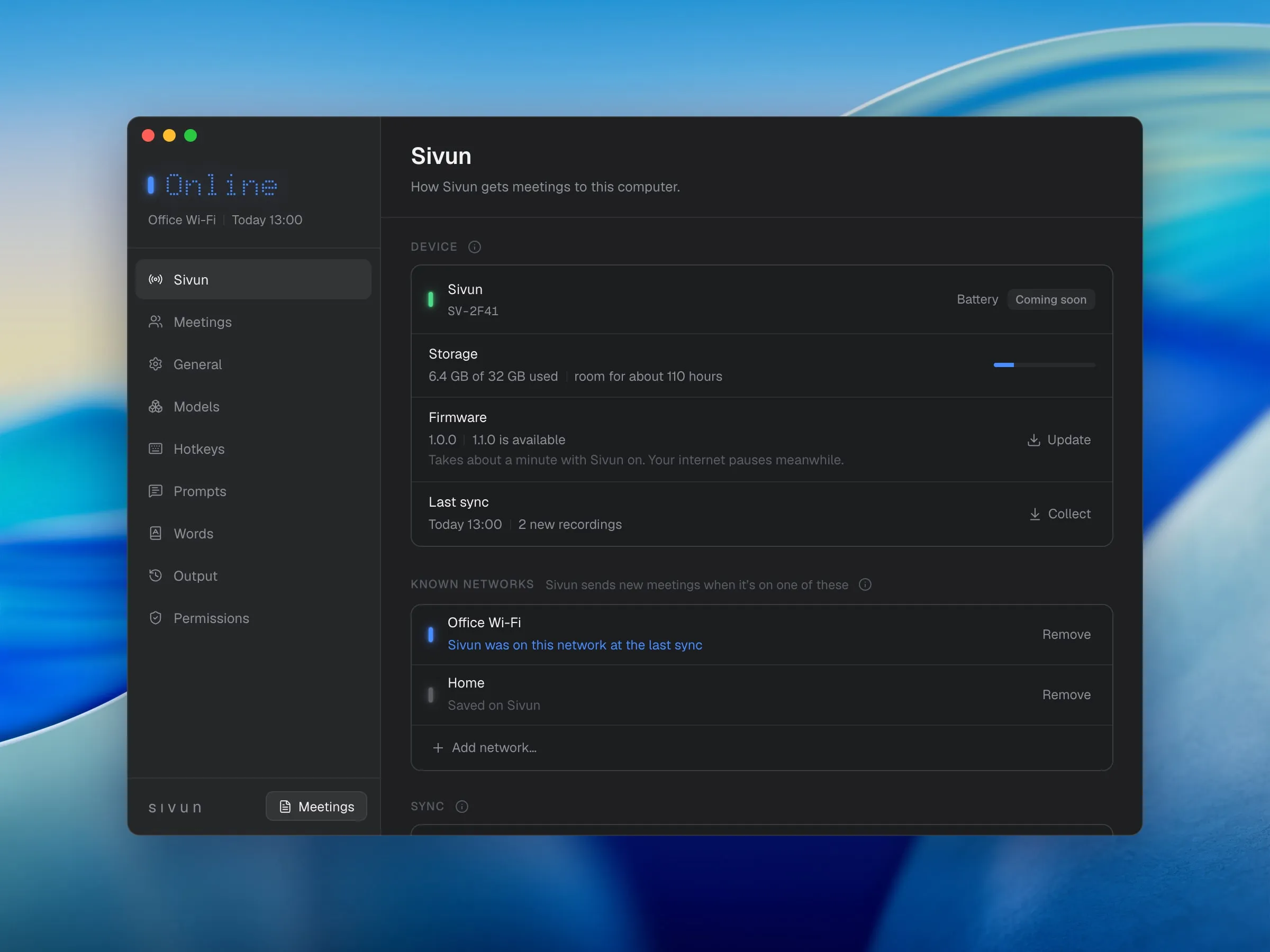Image resolution: width=1270 pixels, height=952 pixels.
Task: Collect the new recordings
Action: (x=1060, y=514)
